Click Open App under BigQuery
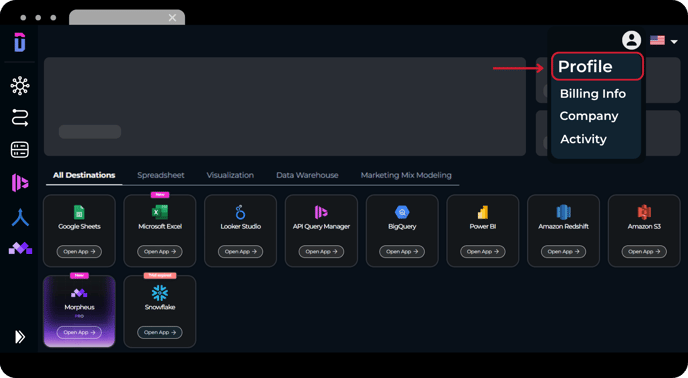 point(402,252)
